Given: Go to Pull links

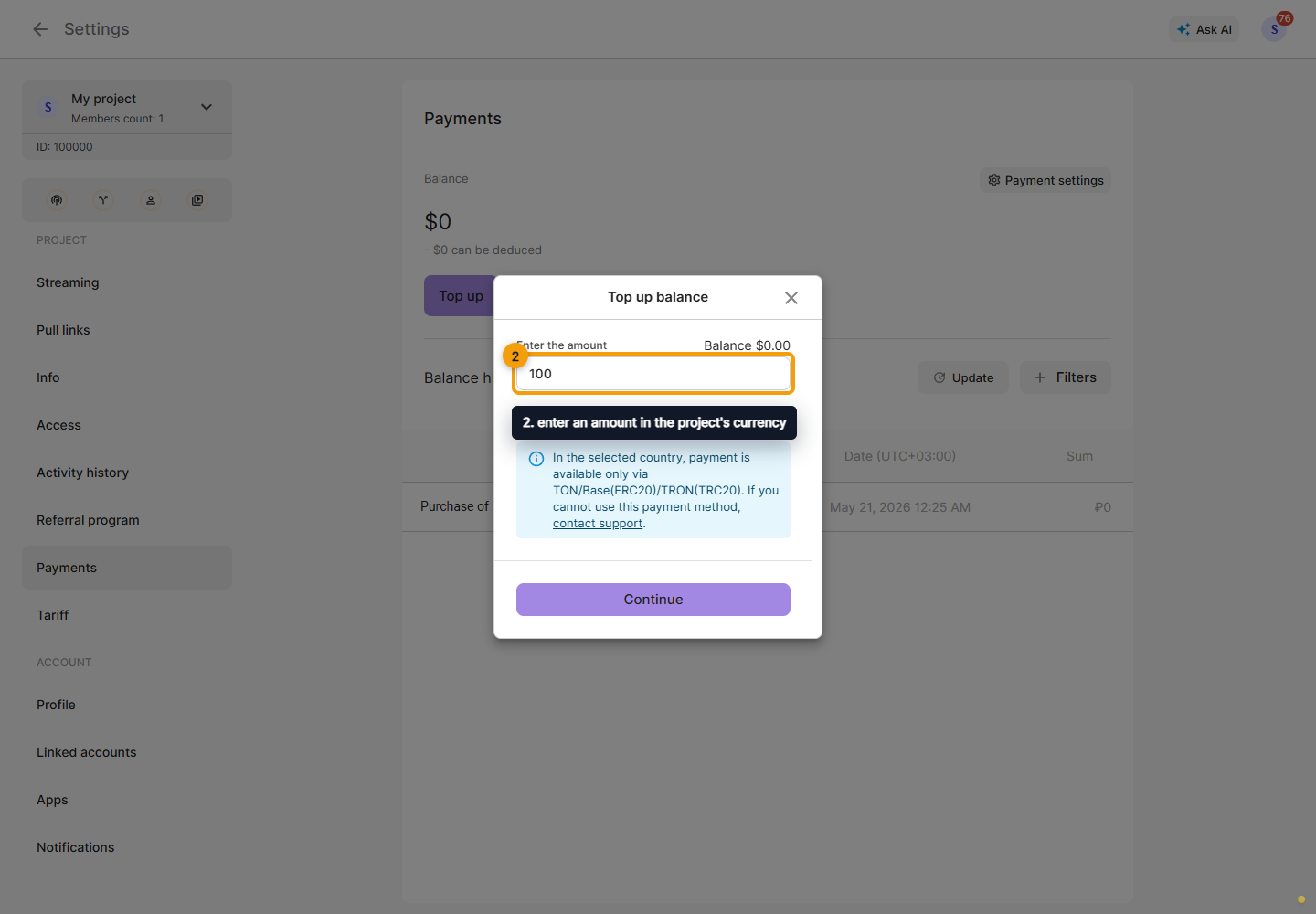Looking at the screenshot, I should click(x=127, y=330).
